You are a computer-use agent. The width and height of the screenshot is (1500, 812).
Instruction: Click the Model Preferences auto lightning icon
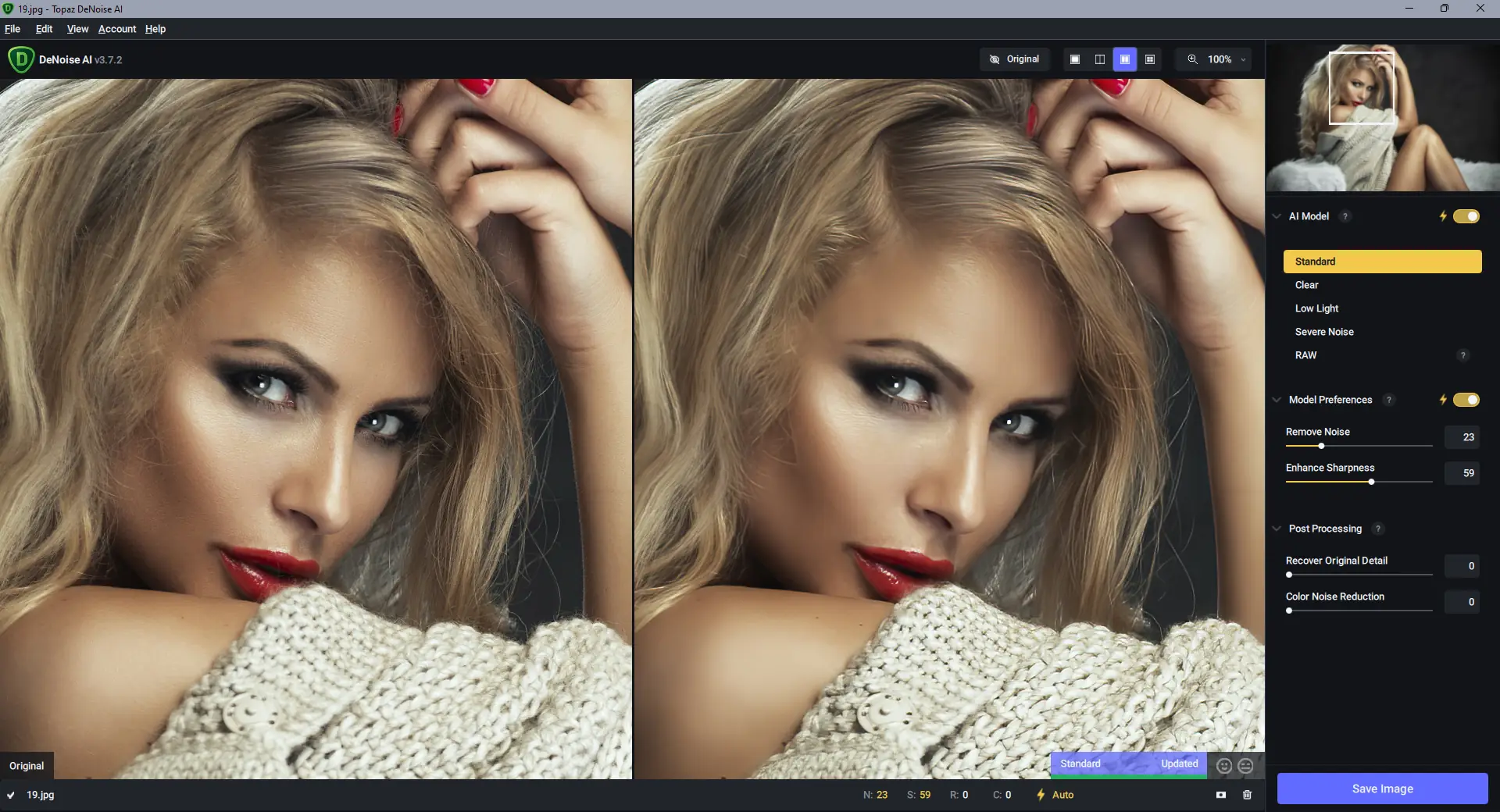click(1443, 400)
